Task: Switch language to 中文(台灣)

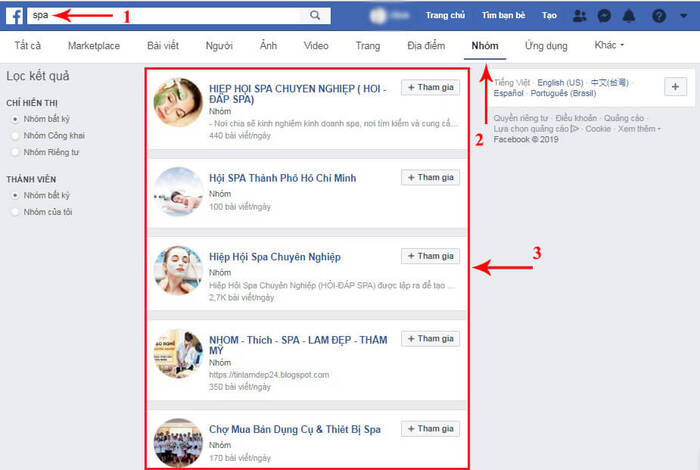Action: (610, 83)
